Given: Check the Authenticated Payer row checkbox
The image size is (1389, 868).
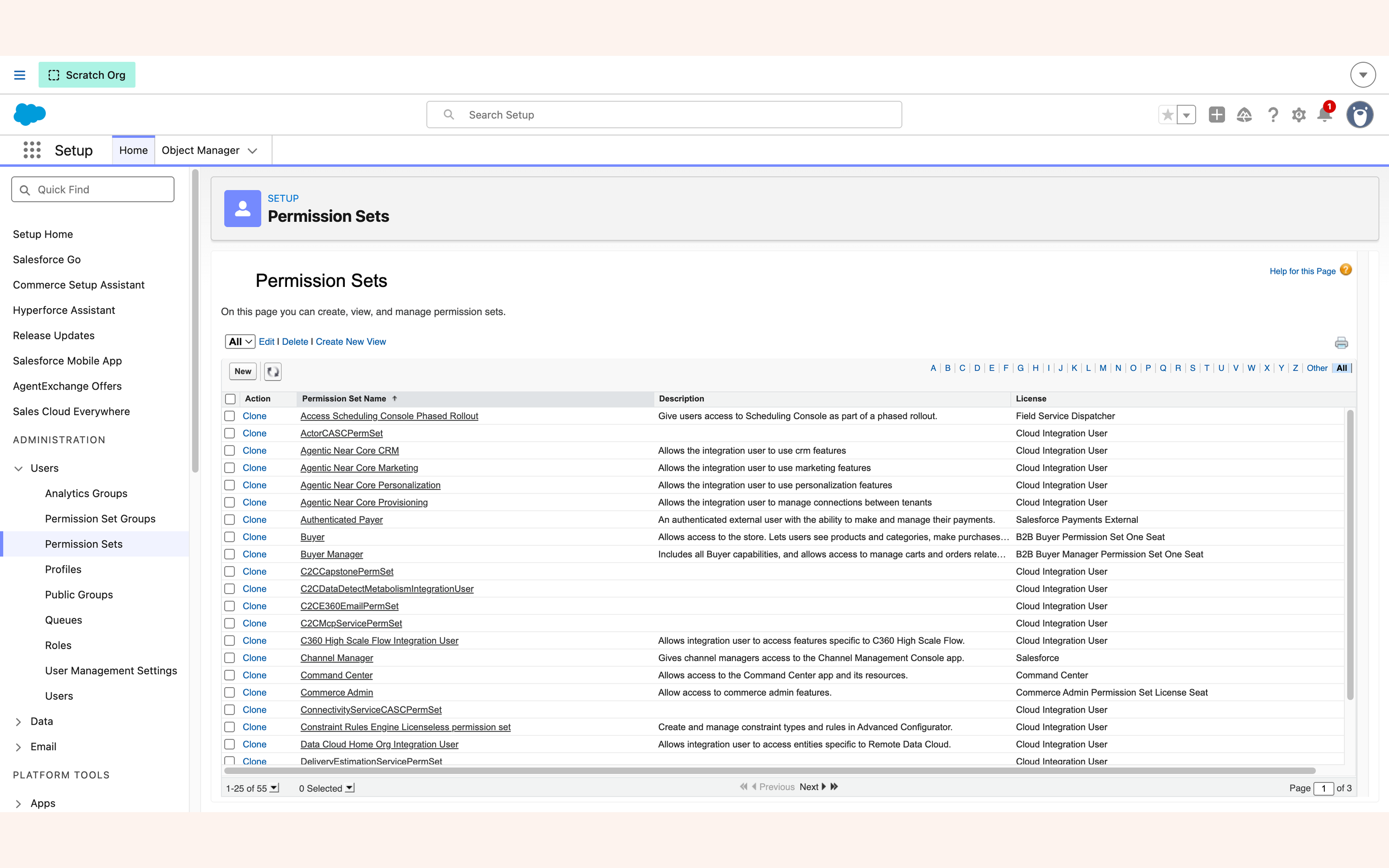Looking at the screenshot, I should point(230,519).
